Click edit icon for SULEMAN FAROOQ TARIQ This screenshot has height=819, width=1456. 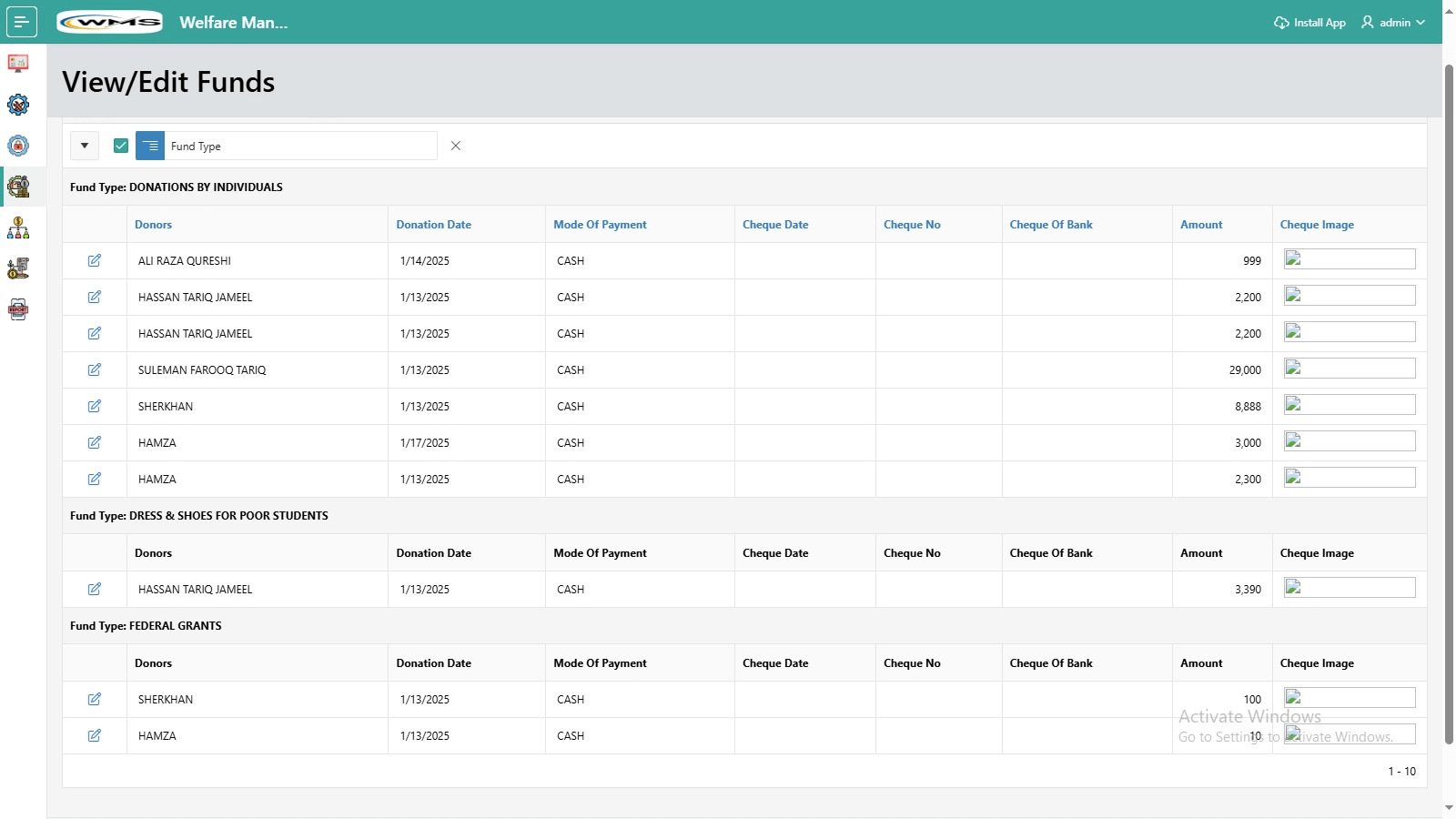[95, 370]
